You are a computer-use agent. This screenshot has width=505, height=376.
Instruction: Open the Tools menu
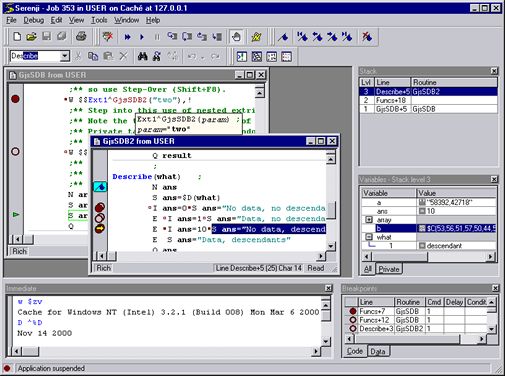tap(99, 20)
